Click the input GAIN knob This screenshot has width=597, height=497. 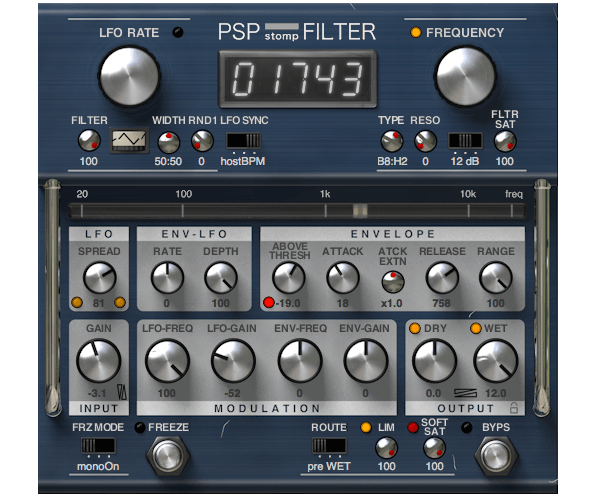[x=99, y=361]
